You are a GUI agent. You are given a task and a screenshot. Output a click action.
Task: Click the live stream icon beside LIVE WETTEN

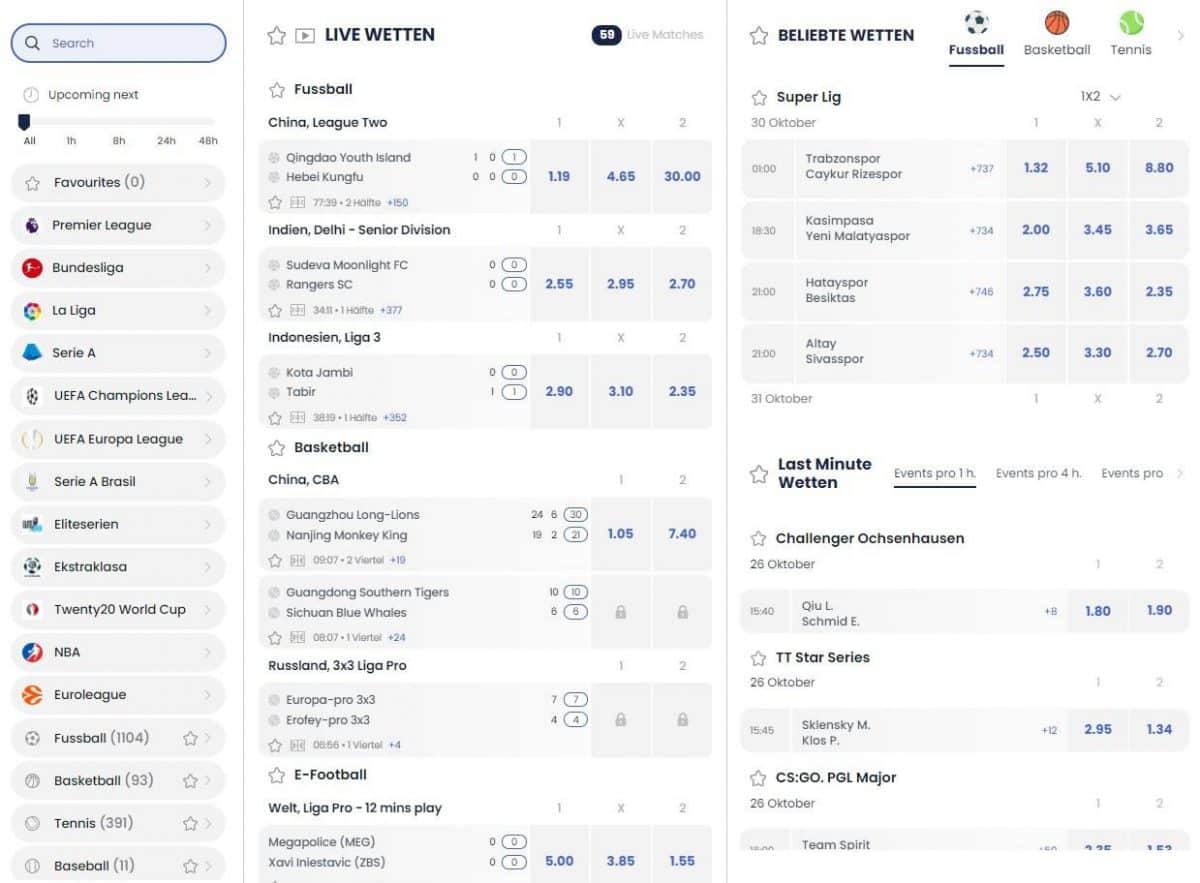[305, 36]
